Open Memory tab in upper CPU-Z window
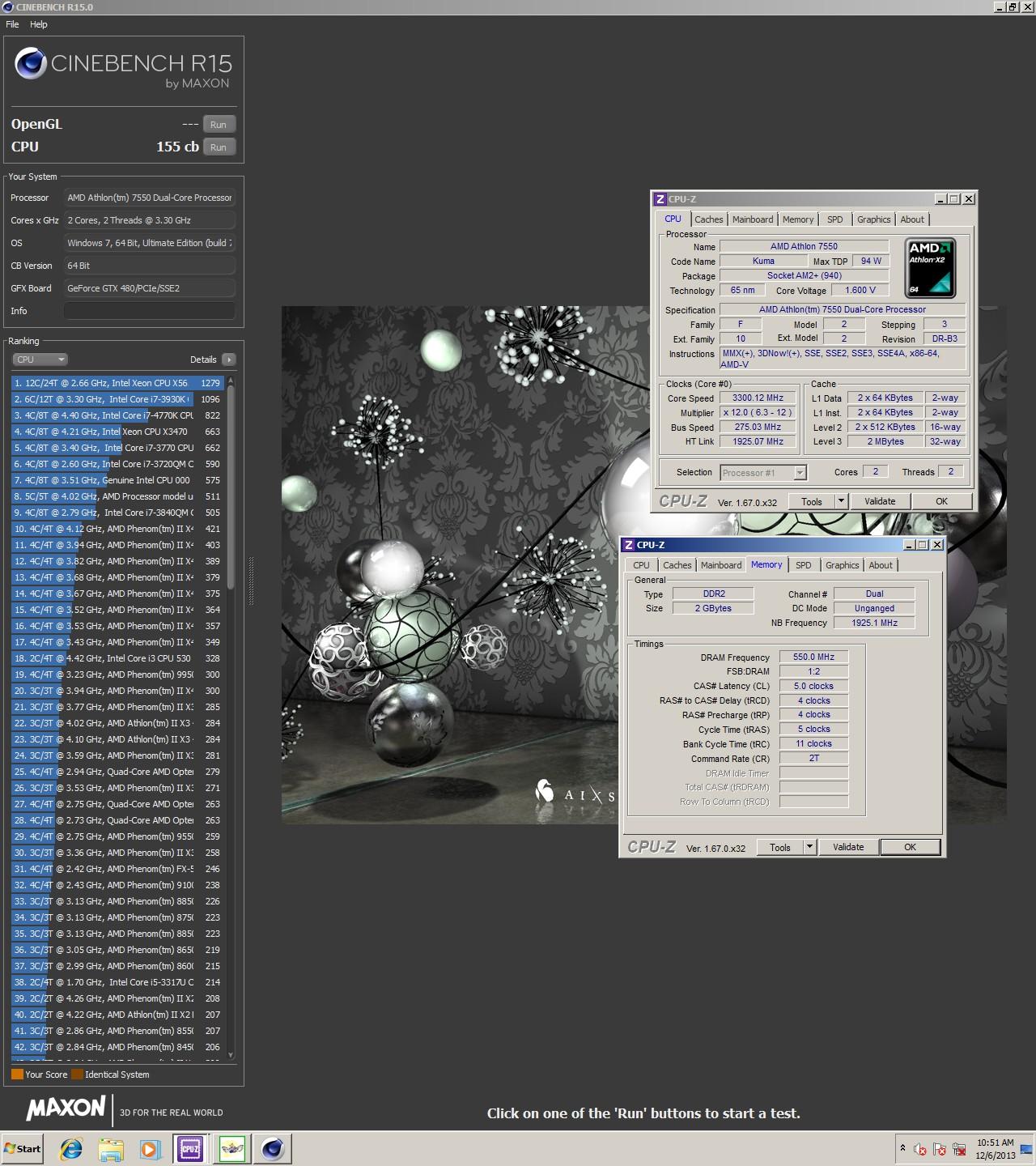The width and height of the screenshot is (1036, 1166). point(798,219)
